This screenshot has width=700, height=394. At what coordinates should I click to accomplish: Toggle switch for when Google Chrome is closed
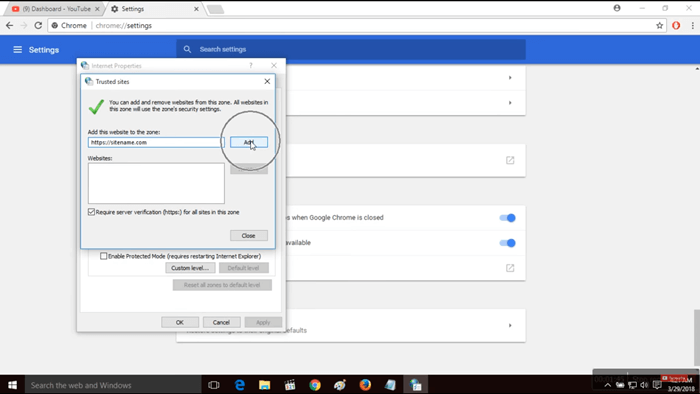click(x=508, y=218)
